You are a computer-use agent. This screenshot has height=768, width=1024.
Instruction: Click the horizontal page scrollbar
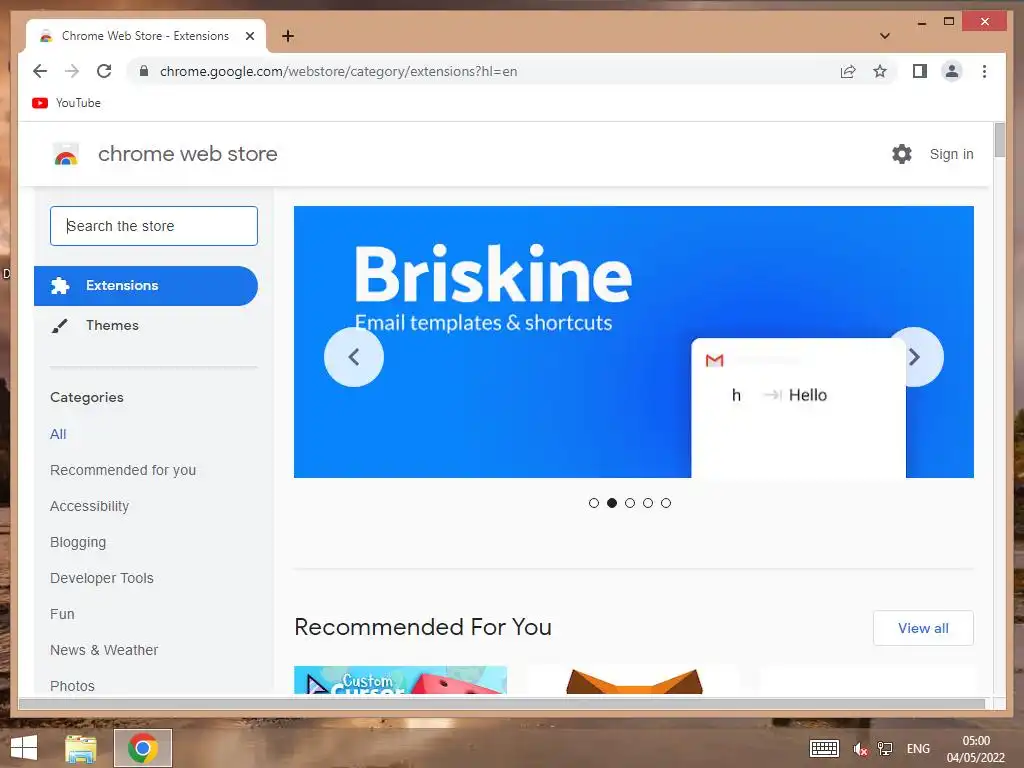pos(502,703)
